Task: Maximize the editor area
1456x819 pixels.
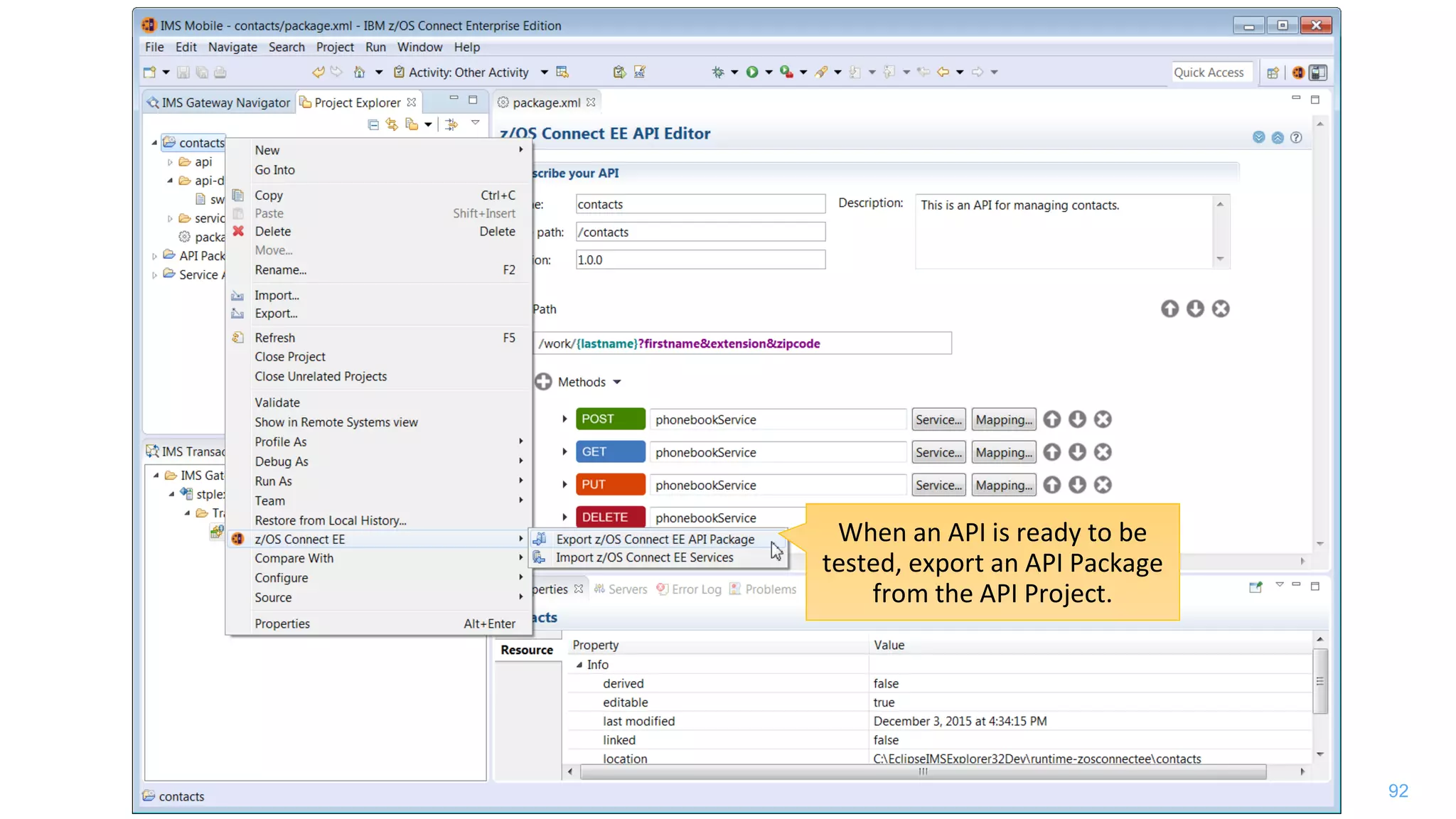Action: (1315, 100)
